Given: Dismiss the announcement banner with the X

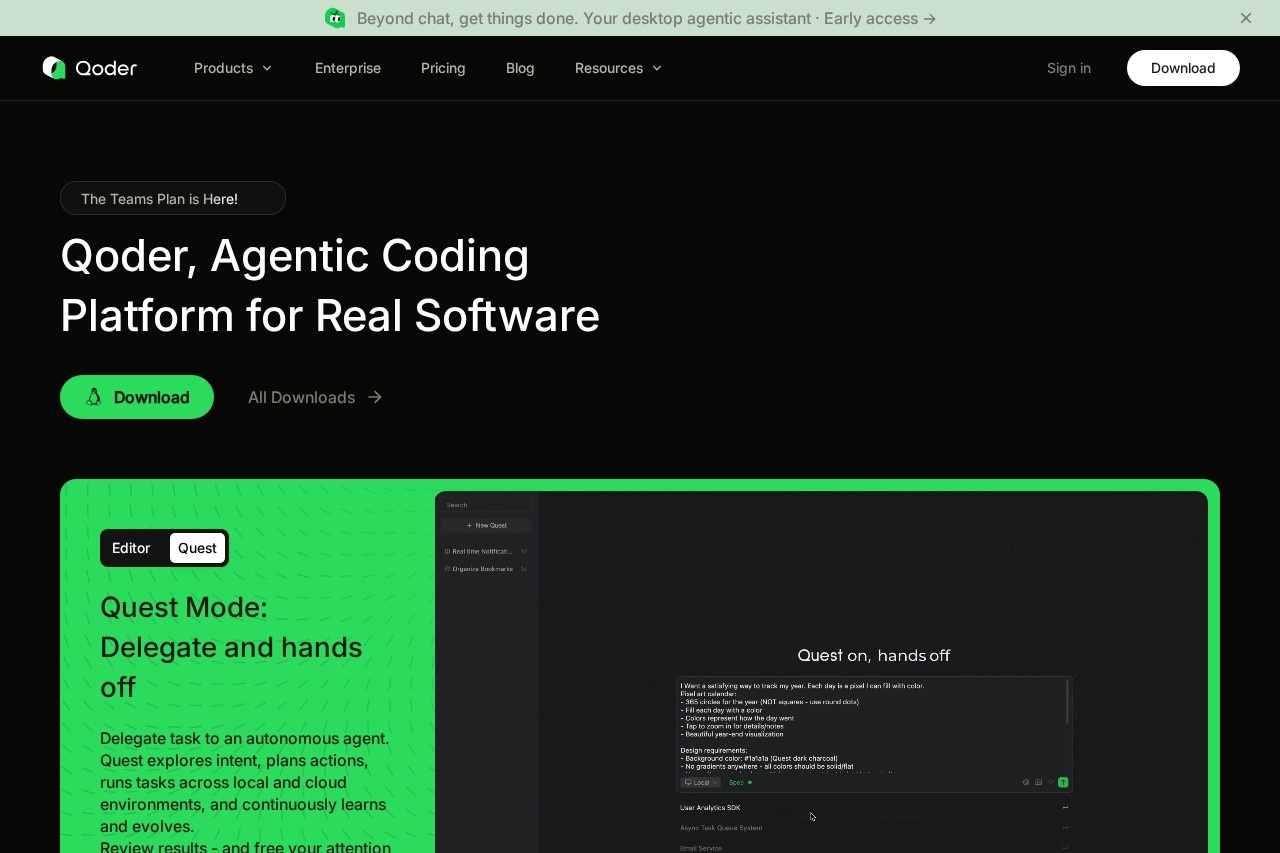Looking at the screenshot, I should [1246, 18].
